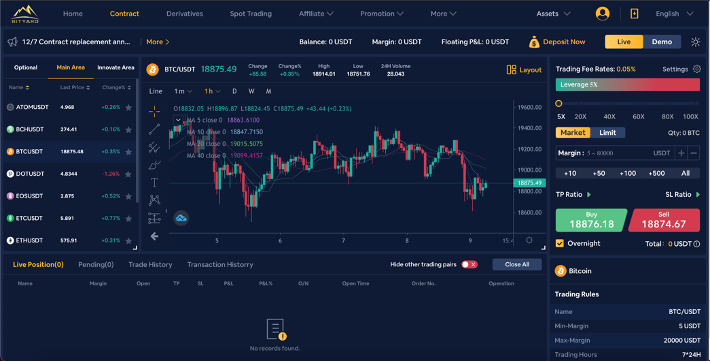Open the 1h interval dropdown
This screenshot has height=362, width=710.
coord(212,91)
